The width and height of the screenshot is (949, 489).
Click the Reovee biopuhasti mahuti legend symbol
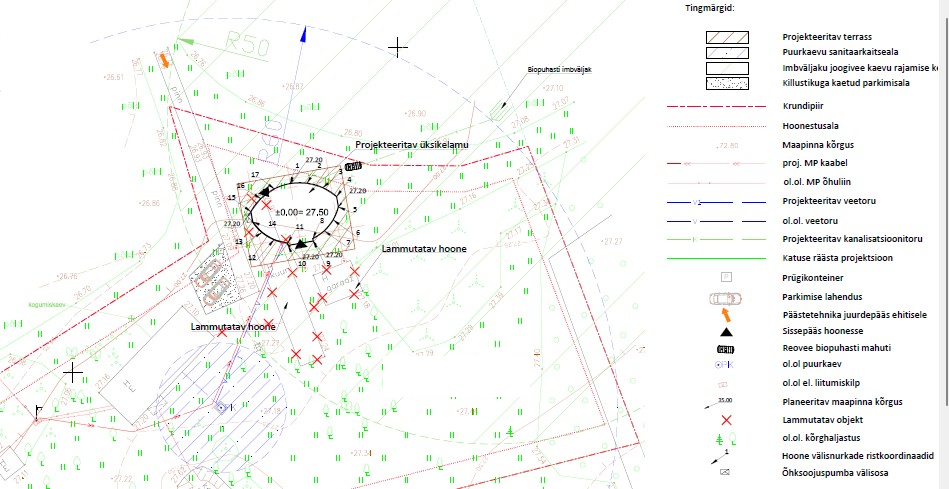(727, 348)
